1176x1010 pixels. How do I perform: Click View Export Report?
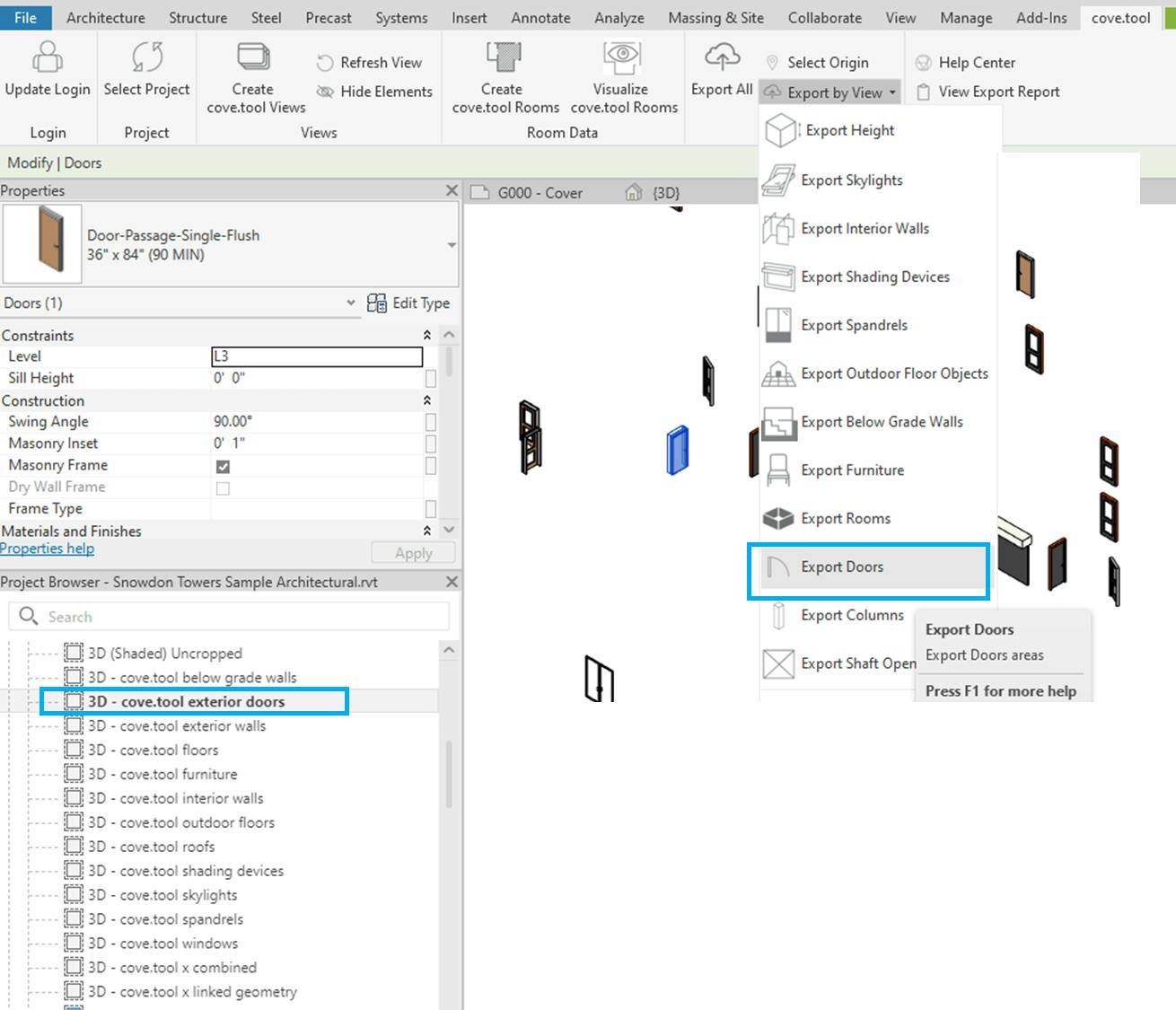(996, 91)
